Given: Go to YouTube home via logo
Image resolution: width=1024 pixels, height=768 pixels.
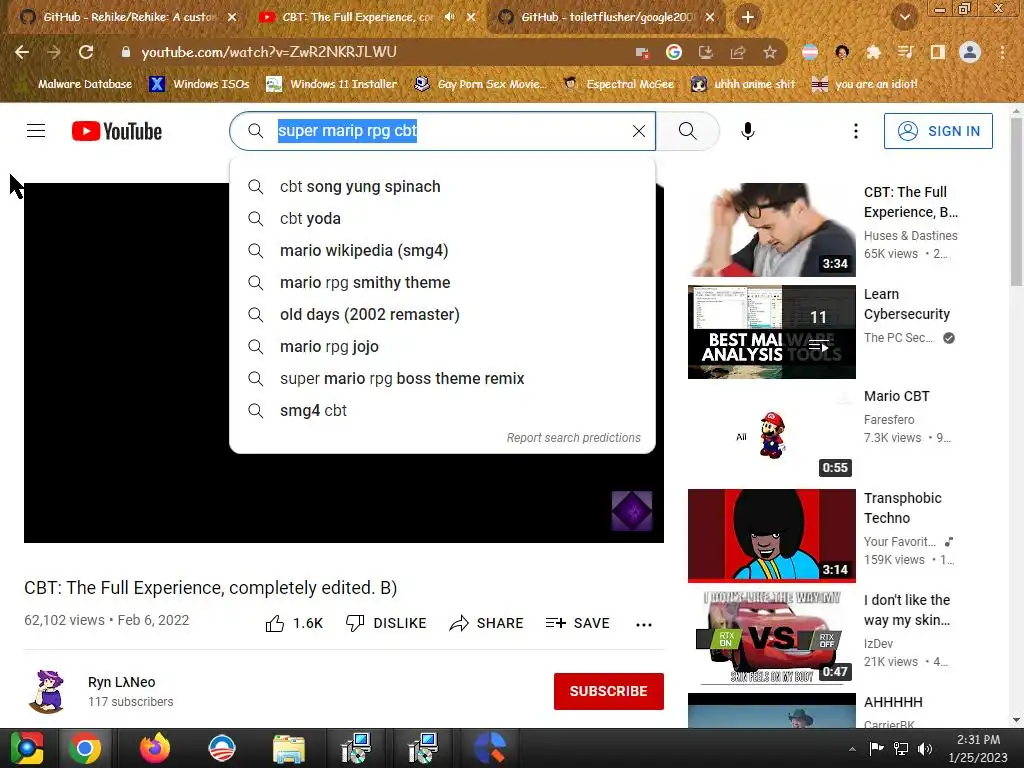Looking at the screenshot, I should 116,131.
